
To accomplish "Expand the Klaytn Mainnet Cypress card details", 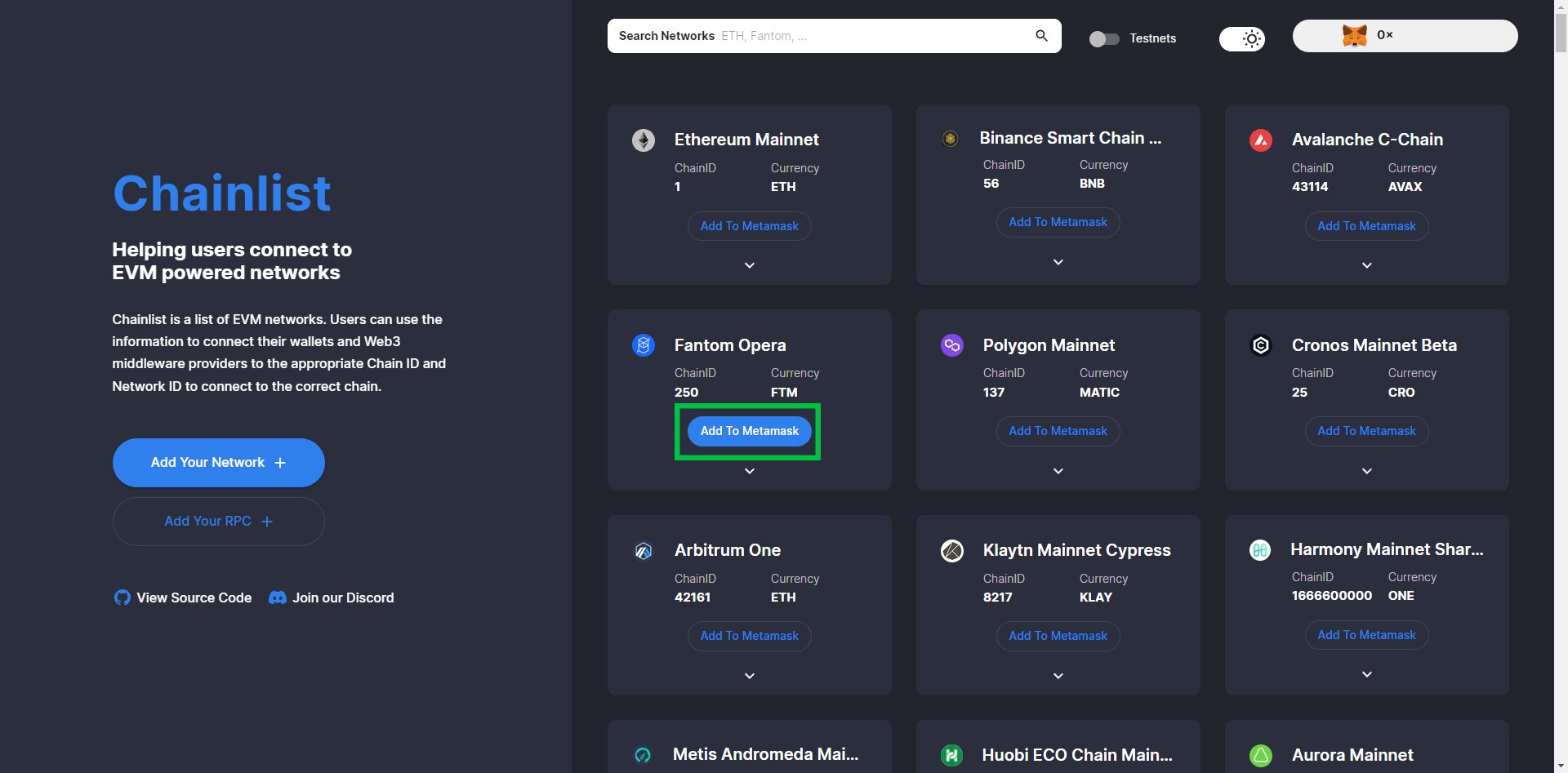I will pyautogui.click(x=1058, y=676).
